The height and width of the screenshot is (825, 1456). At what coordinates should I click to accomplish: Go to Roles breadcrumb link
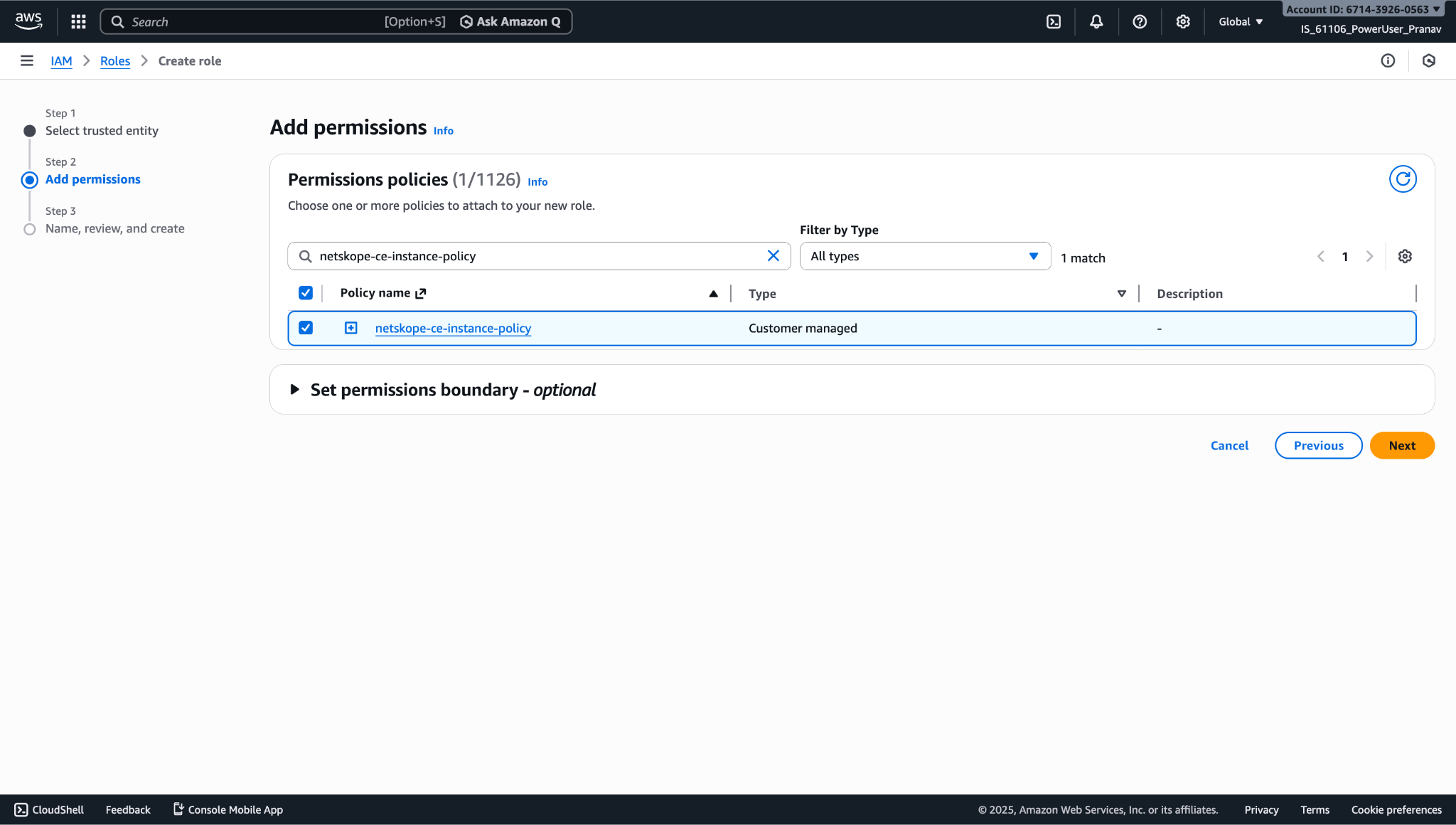pos(115,61)
